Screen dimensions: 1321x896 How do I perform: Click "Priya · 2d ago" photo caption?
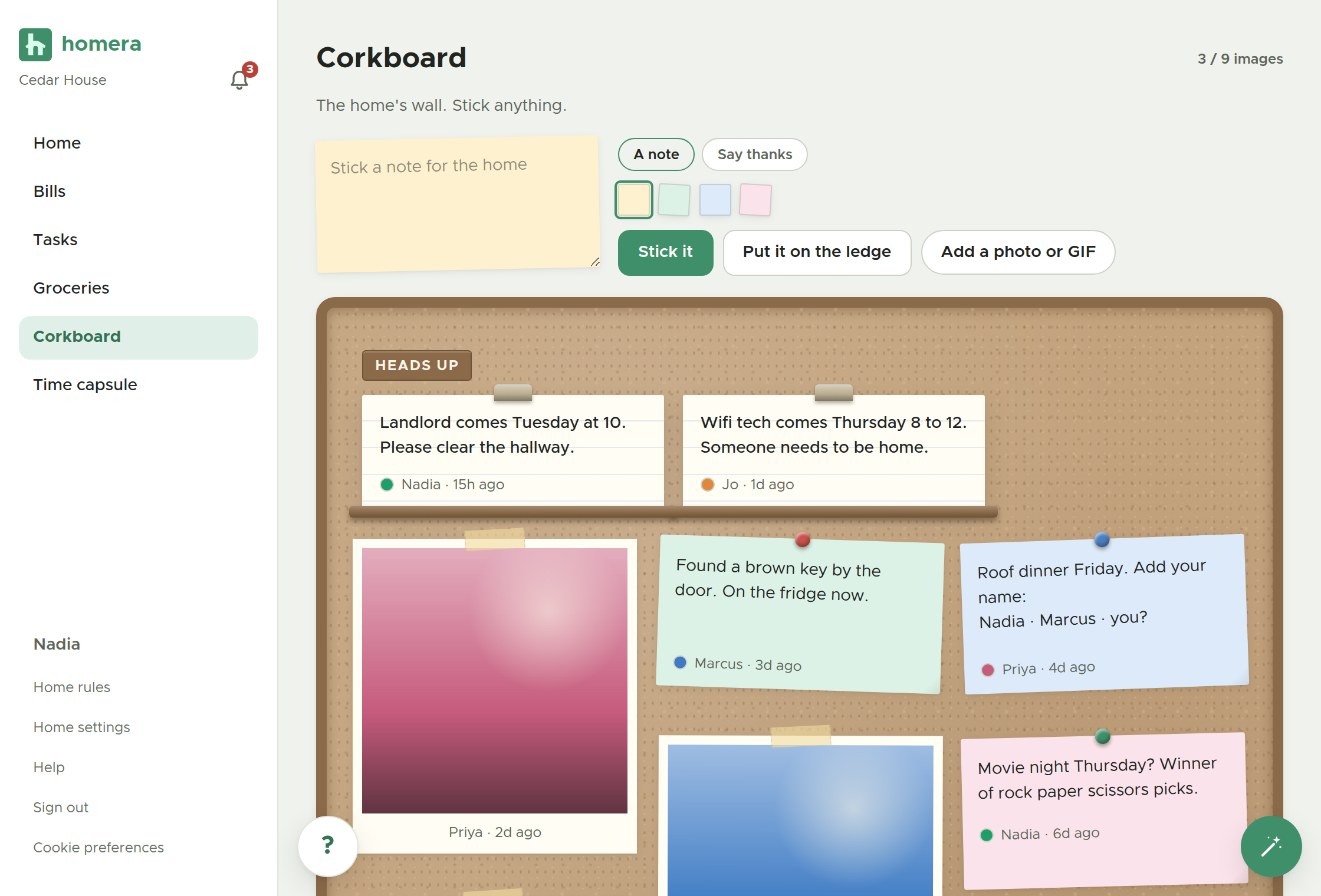[x=495, y=832]
